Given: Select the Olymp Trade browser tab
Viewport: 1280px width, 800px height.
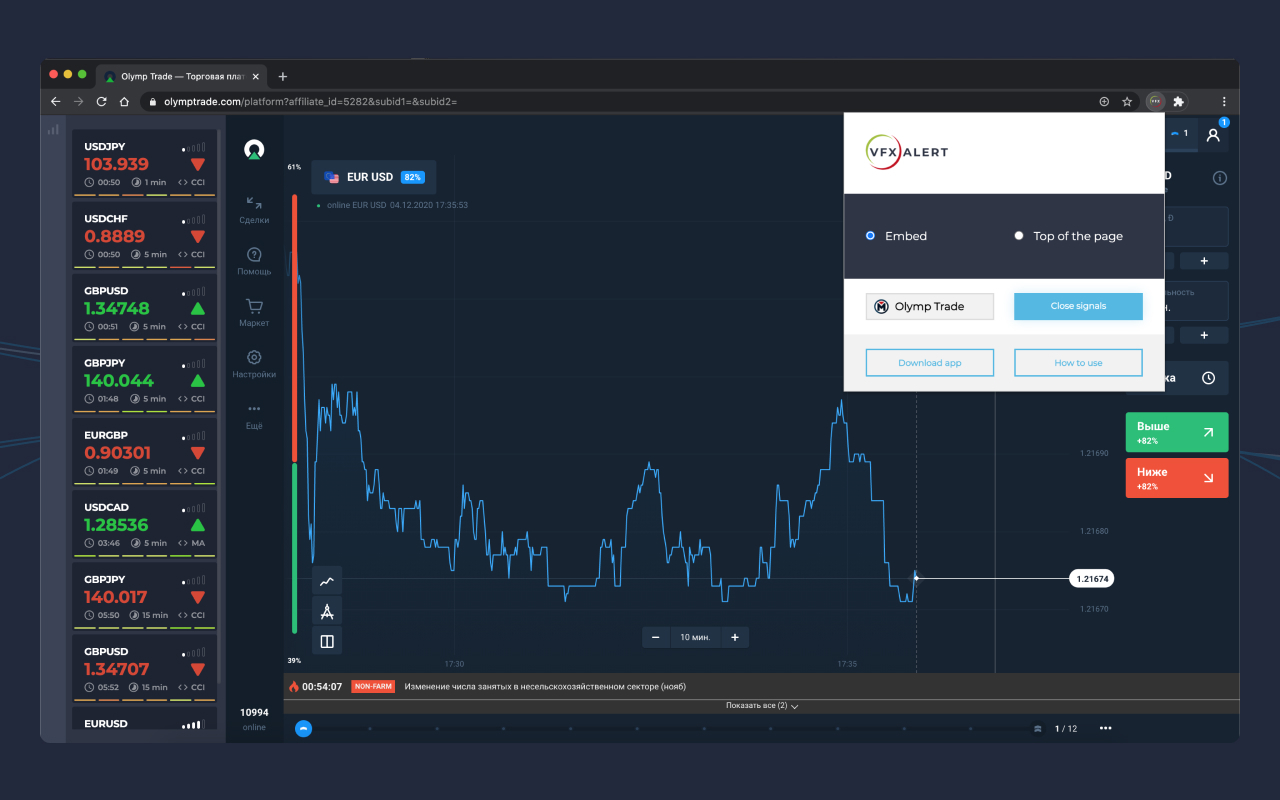Looking at the screenshot, I should [x=183, y=76].
